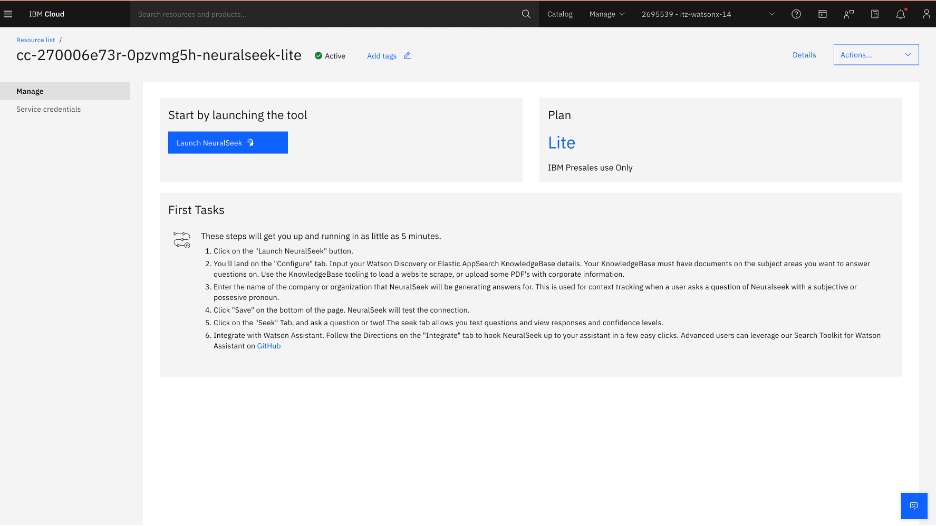Open the cost estimator calculator icon

tap(875, 14)
